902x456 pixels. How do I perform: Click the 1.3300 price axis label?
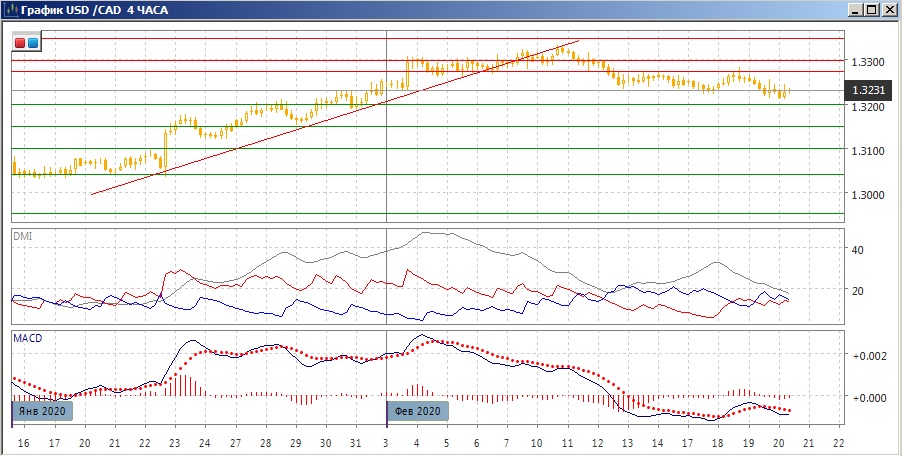pos(865,62)
